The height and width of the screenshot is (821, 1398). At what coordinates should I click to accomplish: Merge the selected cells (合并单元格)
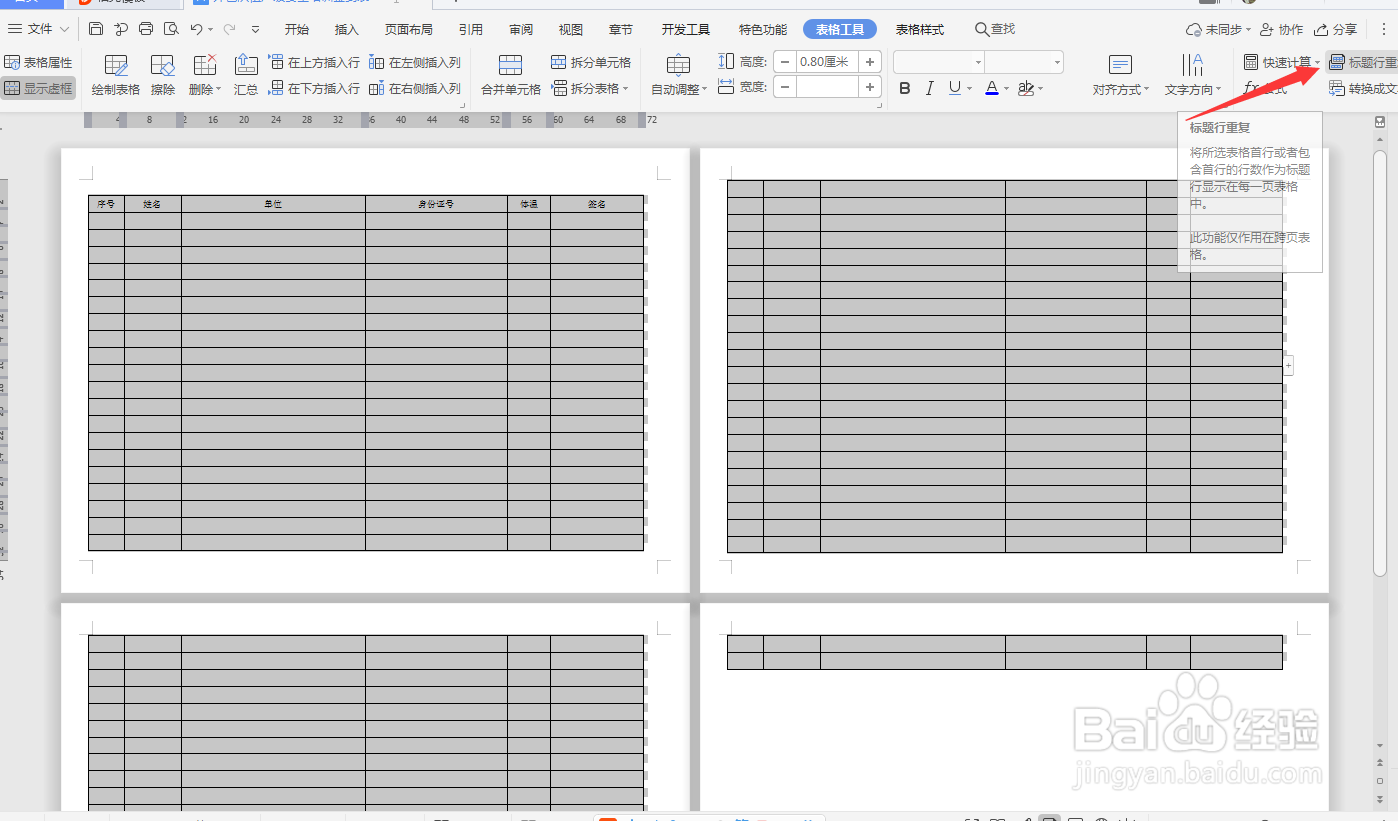[511, 75]
